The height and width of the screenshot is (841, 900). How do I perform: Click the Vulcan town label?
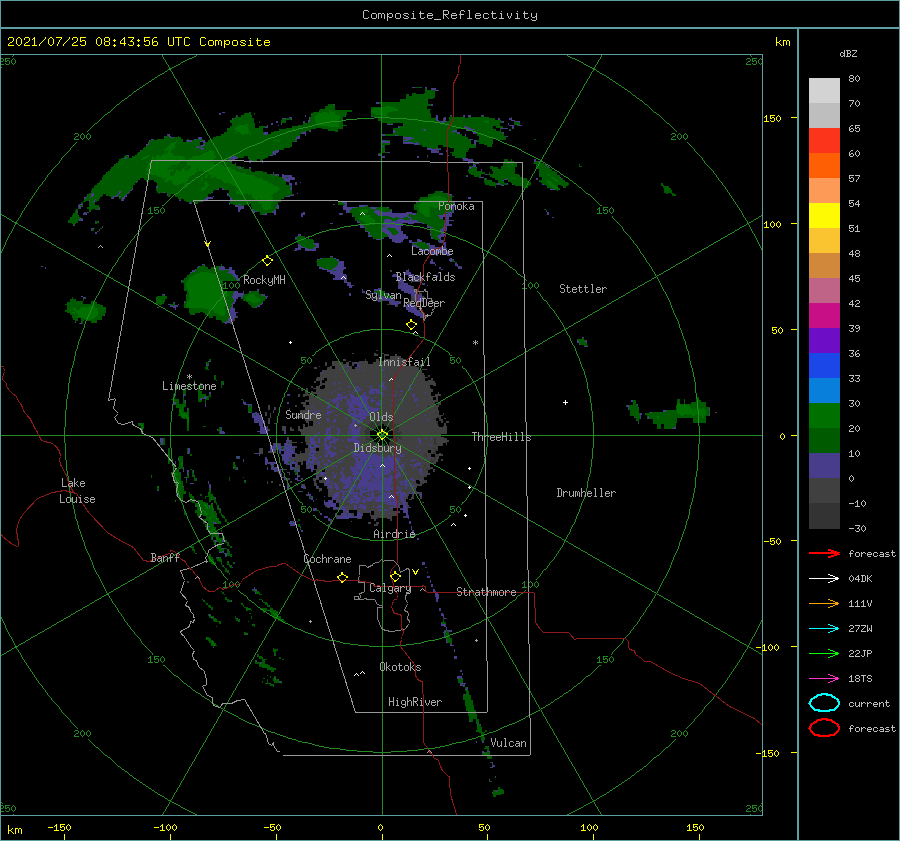(x=508, y=743)
